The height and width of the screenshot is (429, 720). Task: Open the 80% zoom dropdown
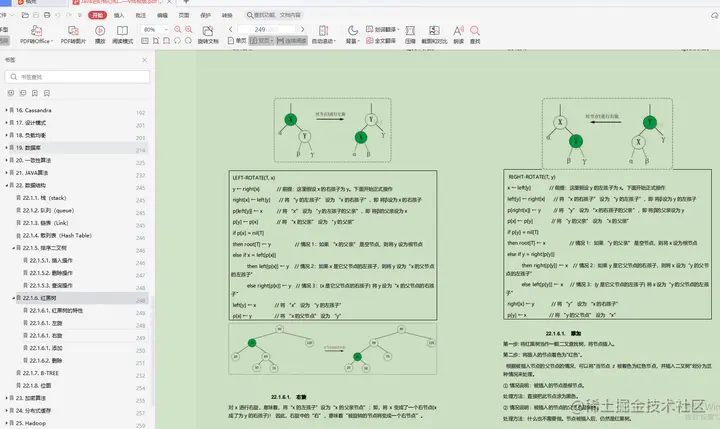(x=154, y=29)
